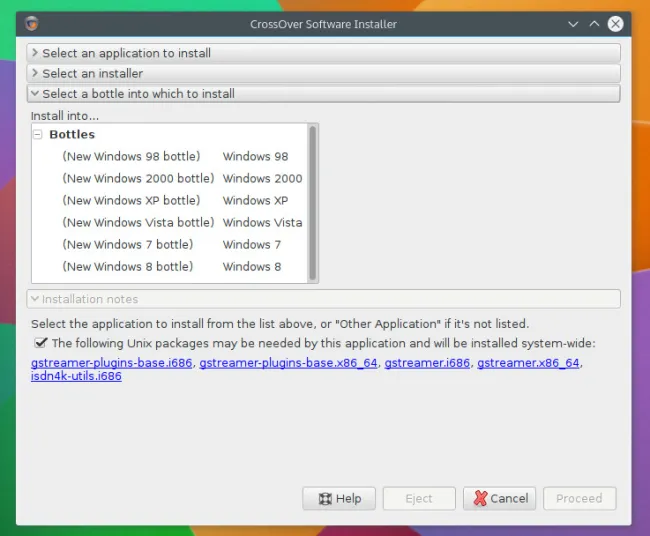This screenshot has width=650, height=536.
Task: Open the isdn4k-utils.i686 link
Action: 76,376
